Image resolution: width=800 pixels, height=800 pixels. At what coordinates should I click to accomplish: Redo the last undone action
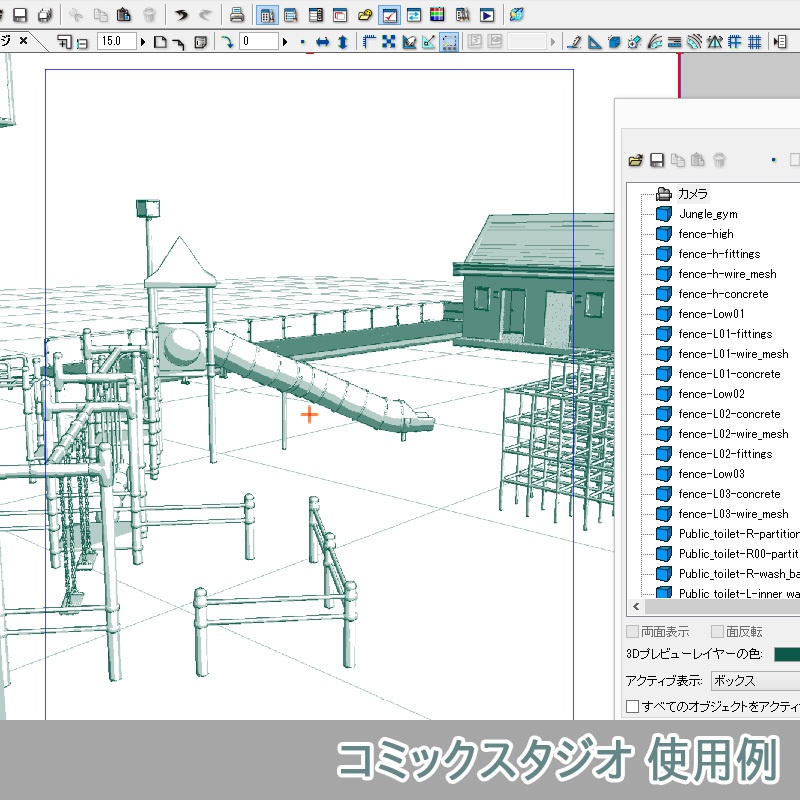click(x=205, y=15)
